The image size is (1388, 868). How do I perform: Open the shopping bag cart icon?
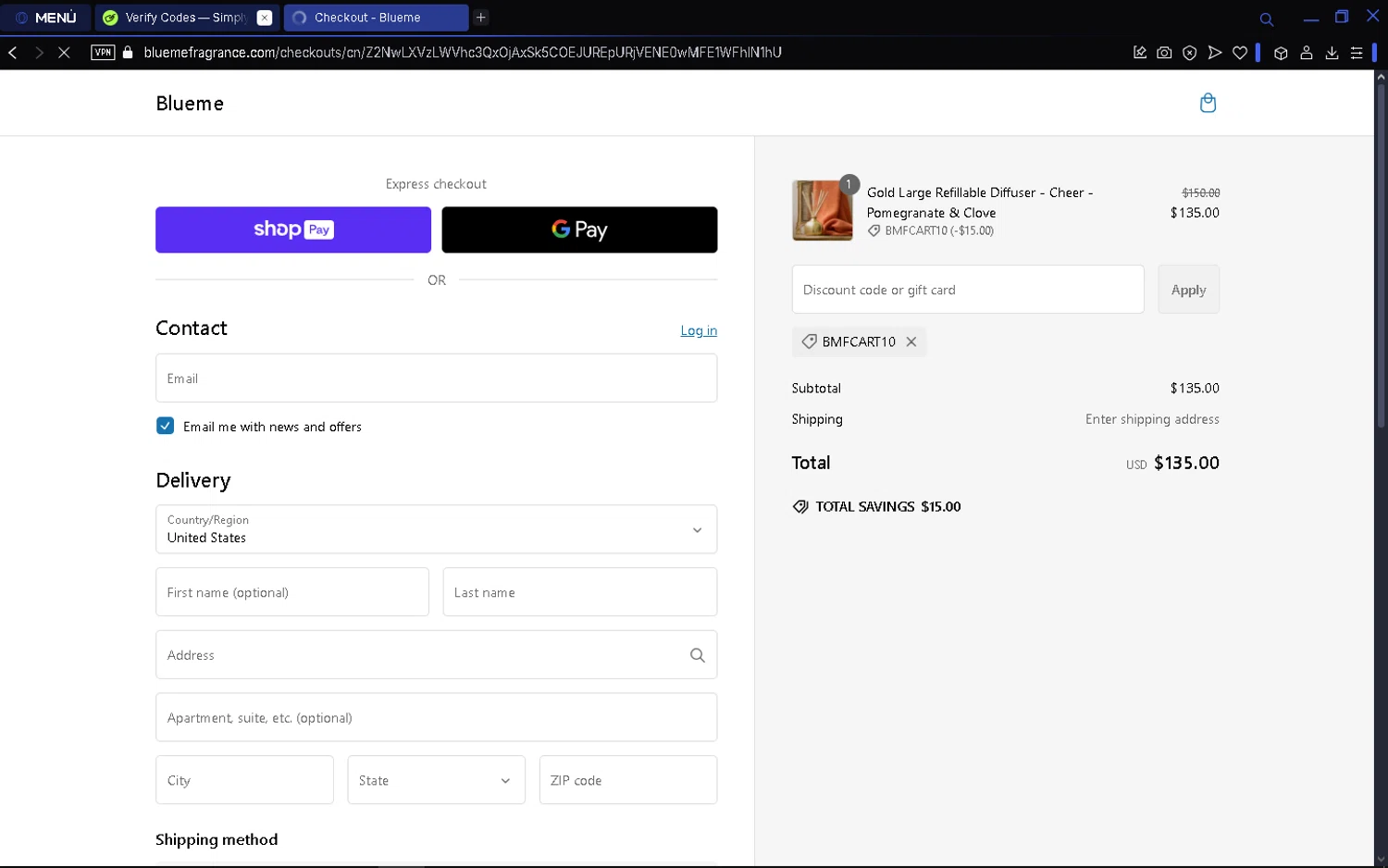[1208, 103]
